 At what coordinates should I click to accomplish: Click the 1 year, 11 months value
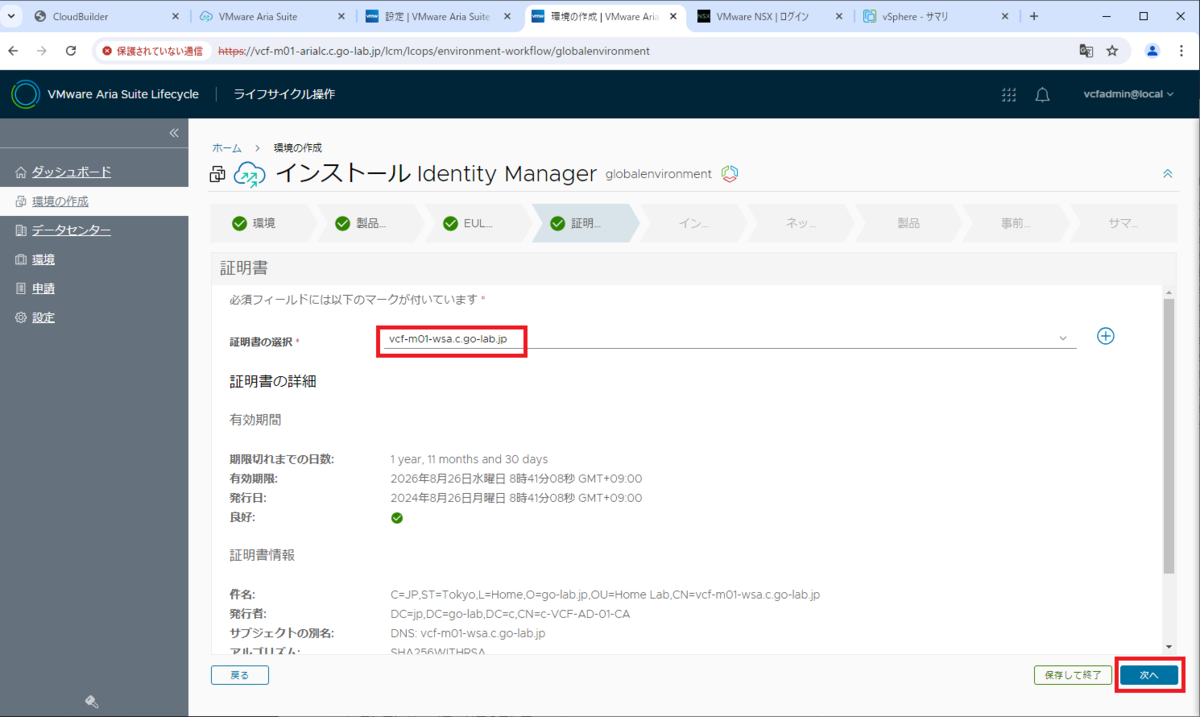[x=469, y=459]
